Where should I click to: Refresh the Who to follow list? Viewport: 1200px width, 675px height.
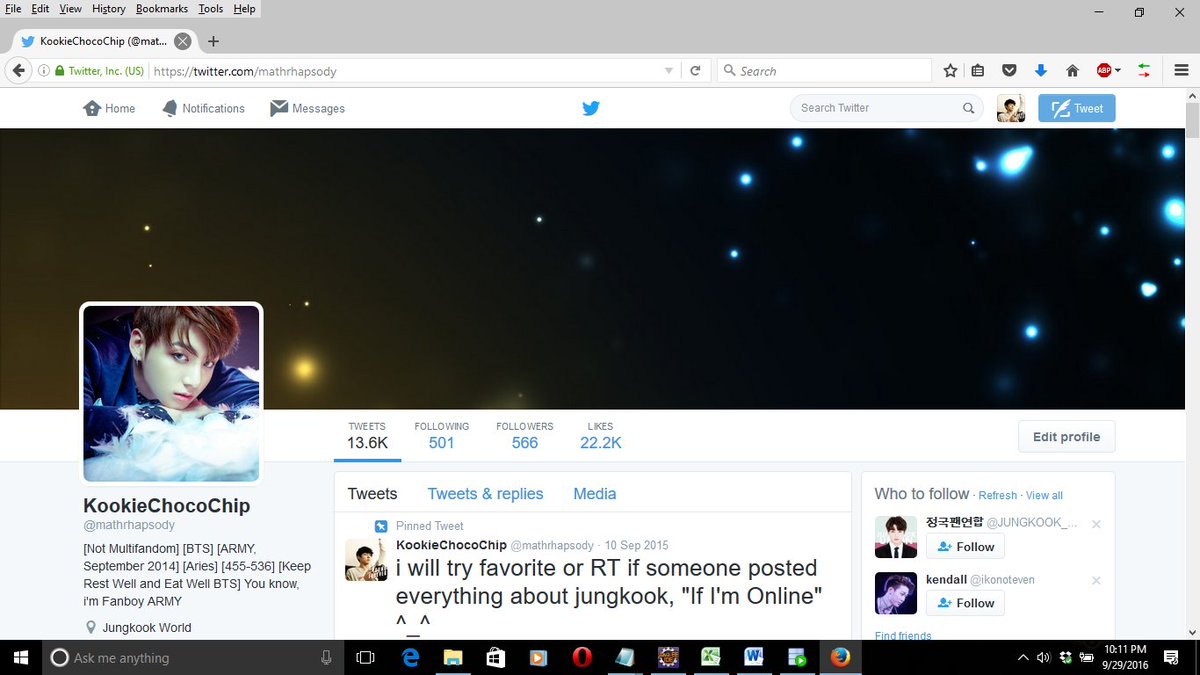997,495
